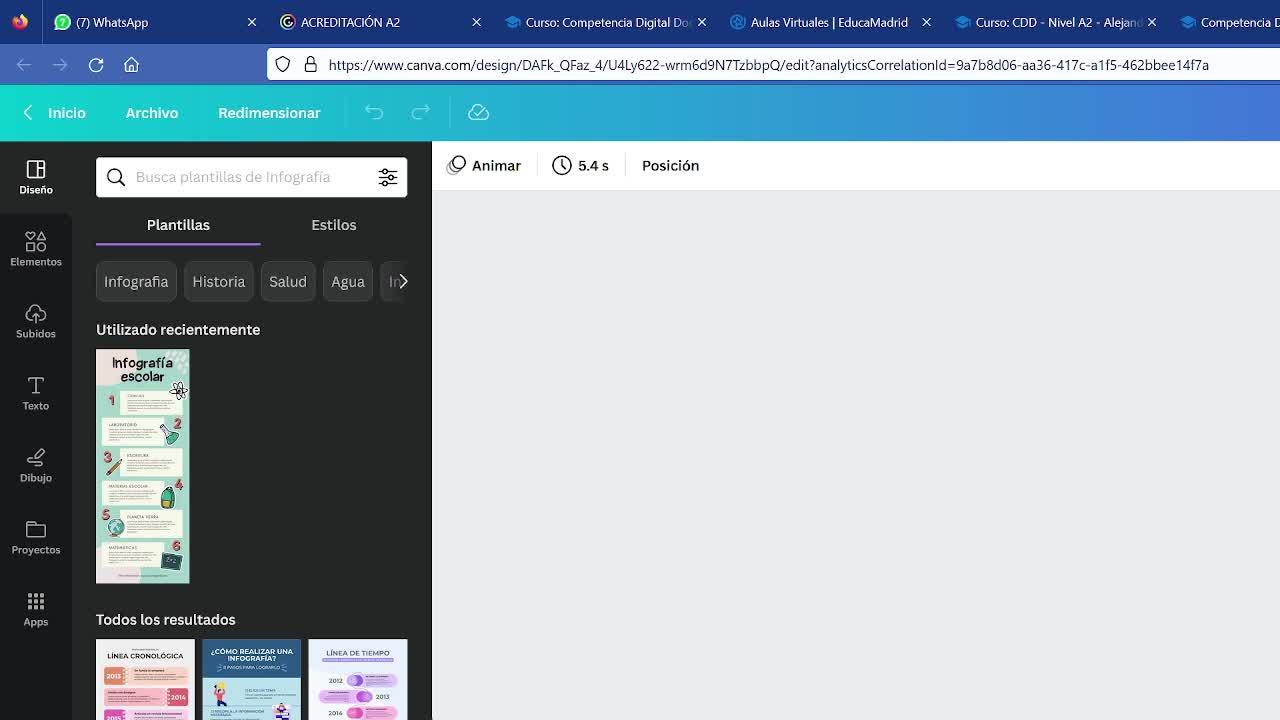This screenshot has width=1280, height=720.
Task: Filter templates by Agua chip
Action: click(x=348, y=282)
